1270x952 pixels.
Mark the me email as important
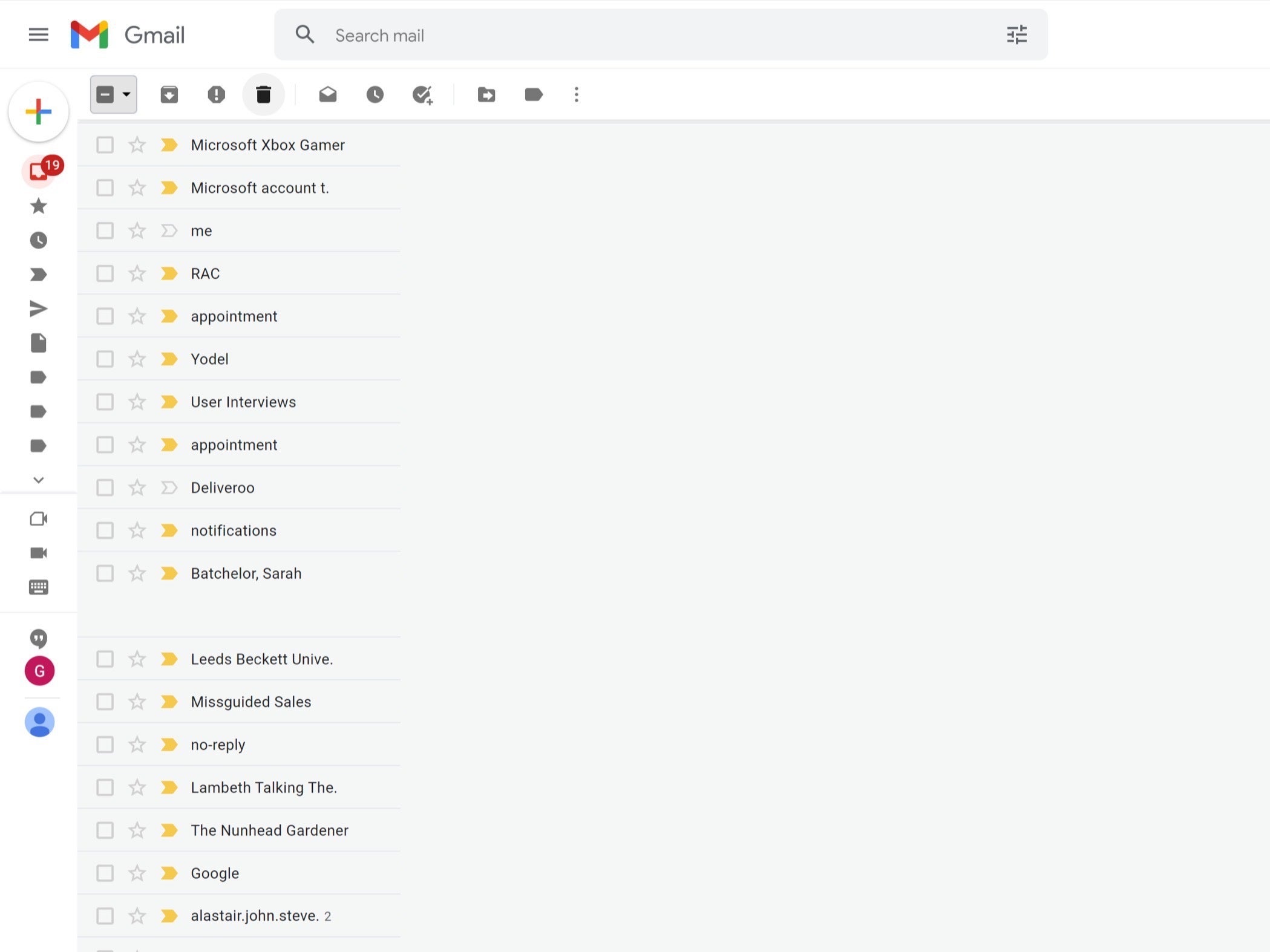coord(169,231)
